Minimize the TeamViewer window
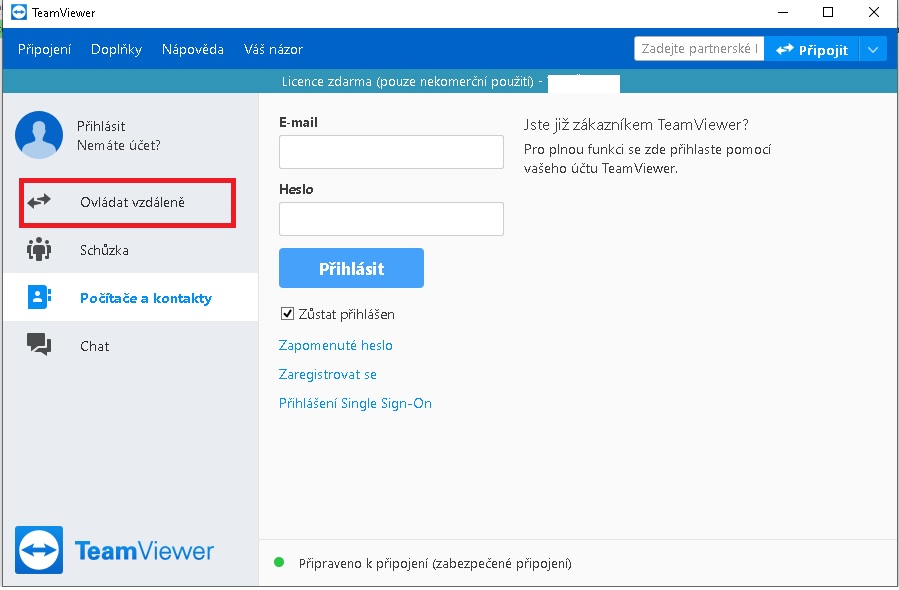This screenshot has height=590, width=899. [783, 12]
